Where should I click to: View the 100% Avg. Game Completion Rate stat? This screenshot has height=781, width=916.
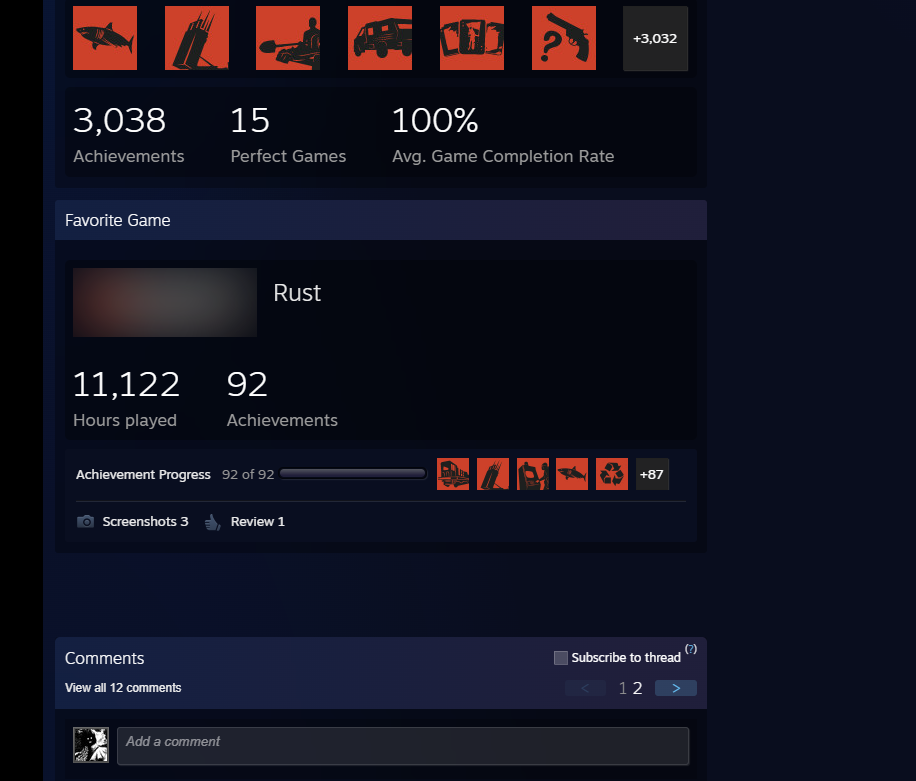(x=503, y=134)
